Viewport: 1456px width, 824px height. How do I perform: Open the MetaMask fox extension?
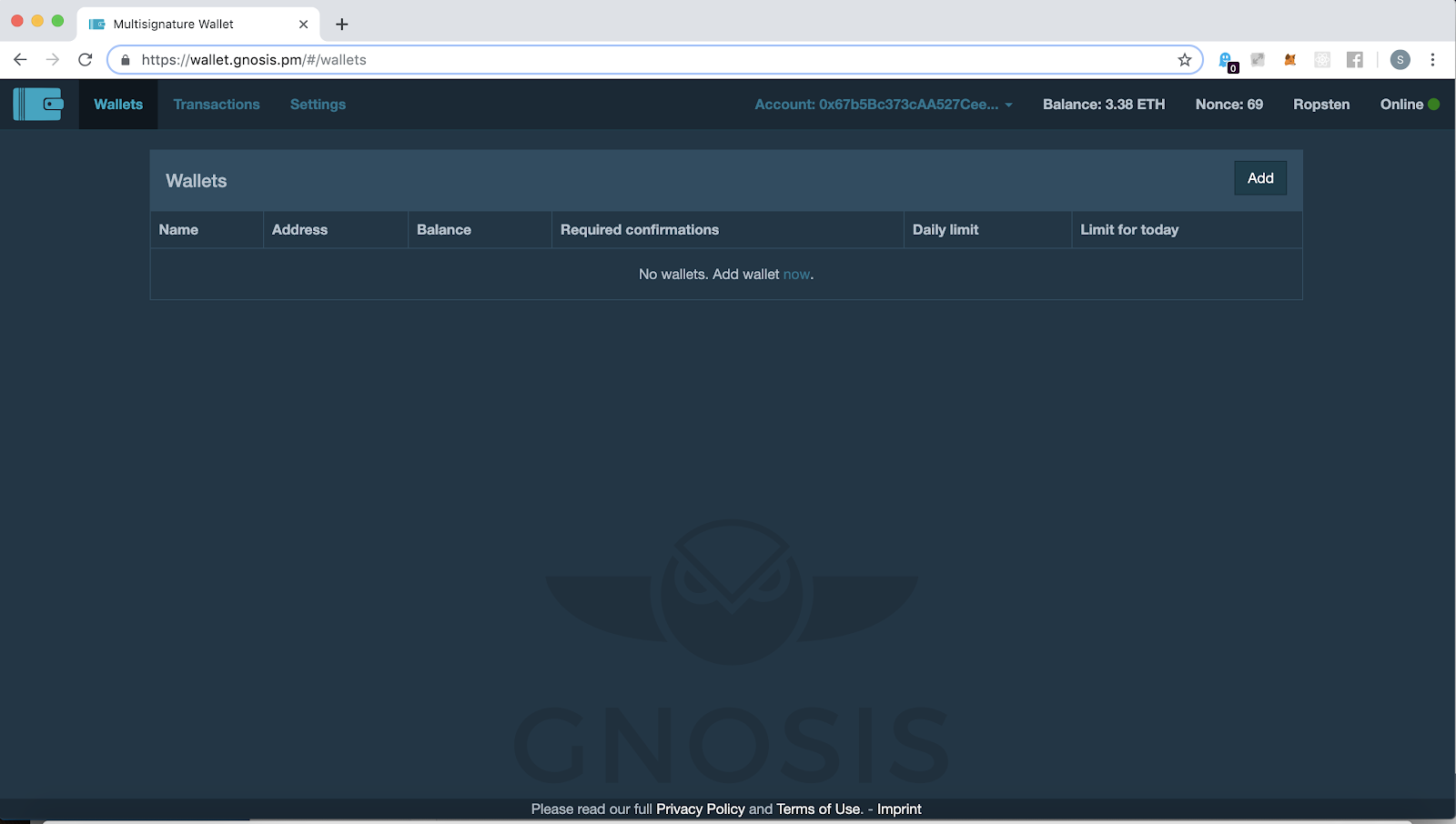(1289, 60)
